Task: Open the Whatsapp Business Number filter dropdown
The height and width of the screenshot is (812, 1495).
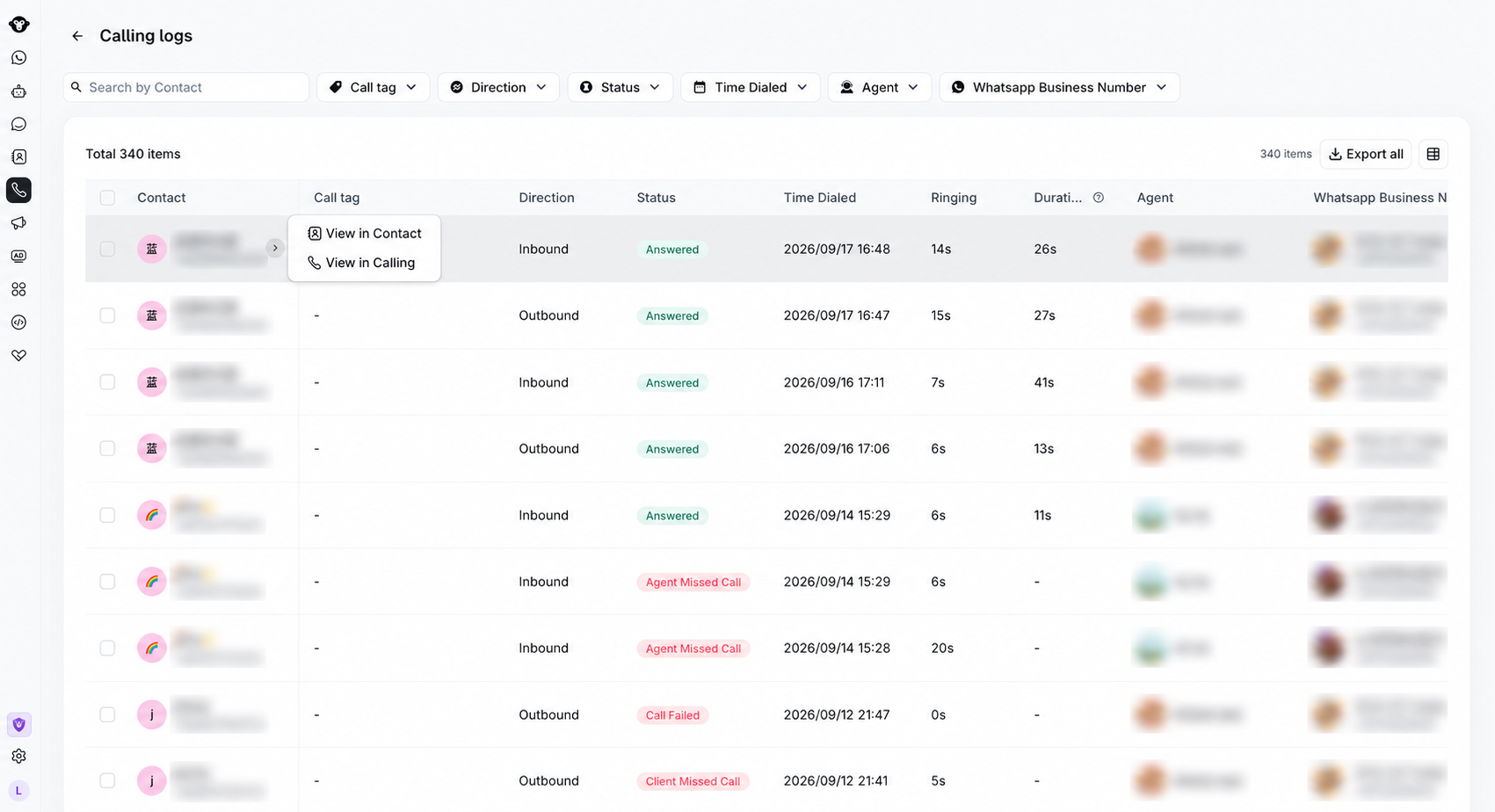Action: coord(1059,87)
